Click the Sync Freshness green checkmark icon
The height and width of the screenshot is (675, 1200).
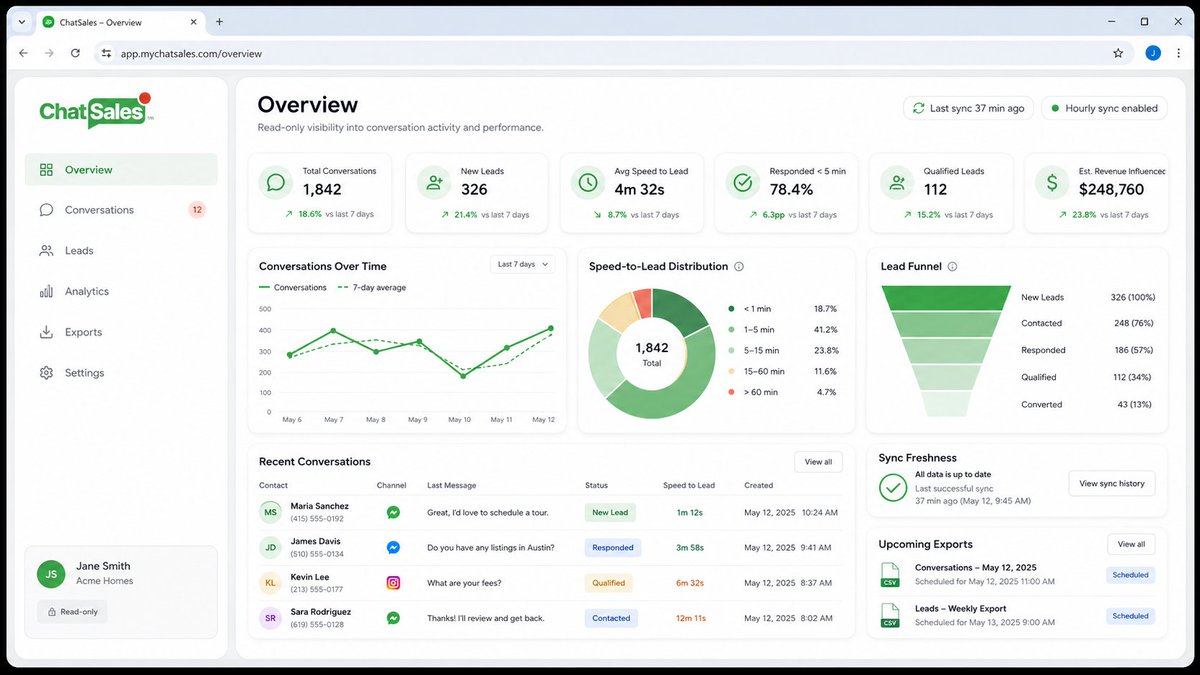893,487
